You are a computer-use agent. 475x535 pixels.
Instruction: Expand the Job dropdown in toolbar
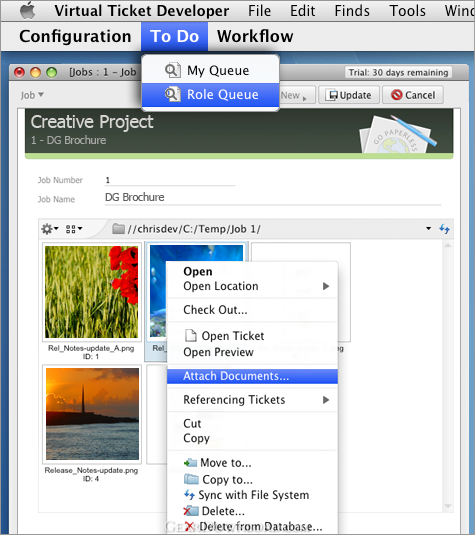tap(32, 95)
